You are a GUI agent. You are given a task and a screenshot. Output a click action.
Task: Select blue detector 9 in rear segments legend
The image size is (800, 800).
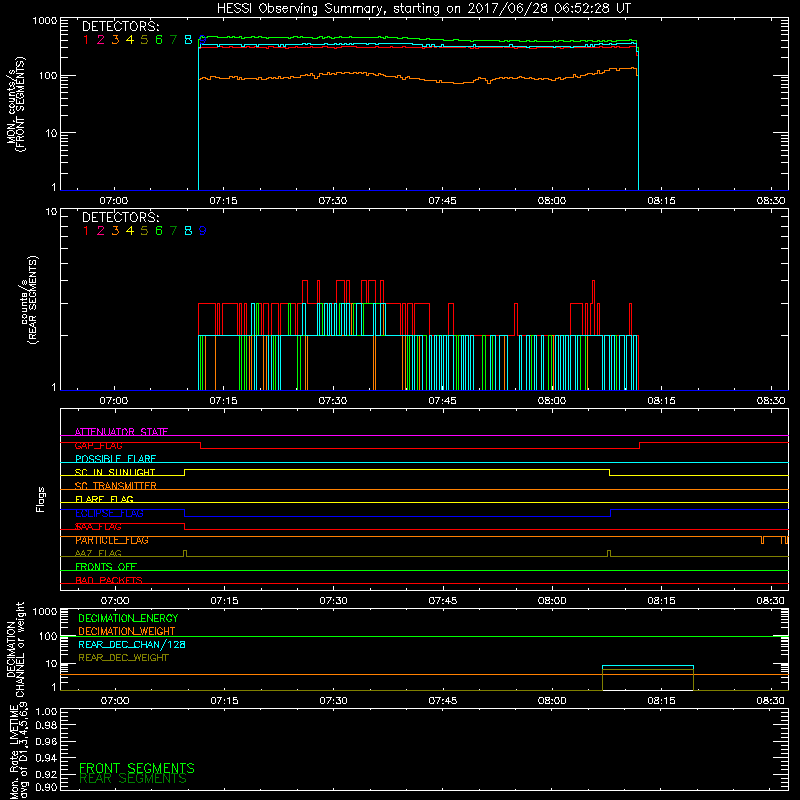coord(203,231)
